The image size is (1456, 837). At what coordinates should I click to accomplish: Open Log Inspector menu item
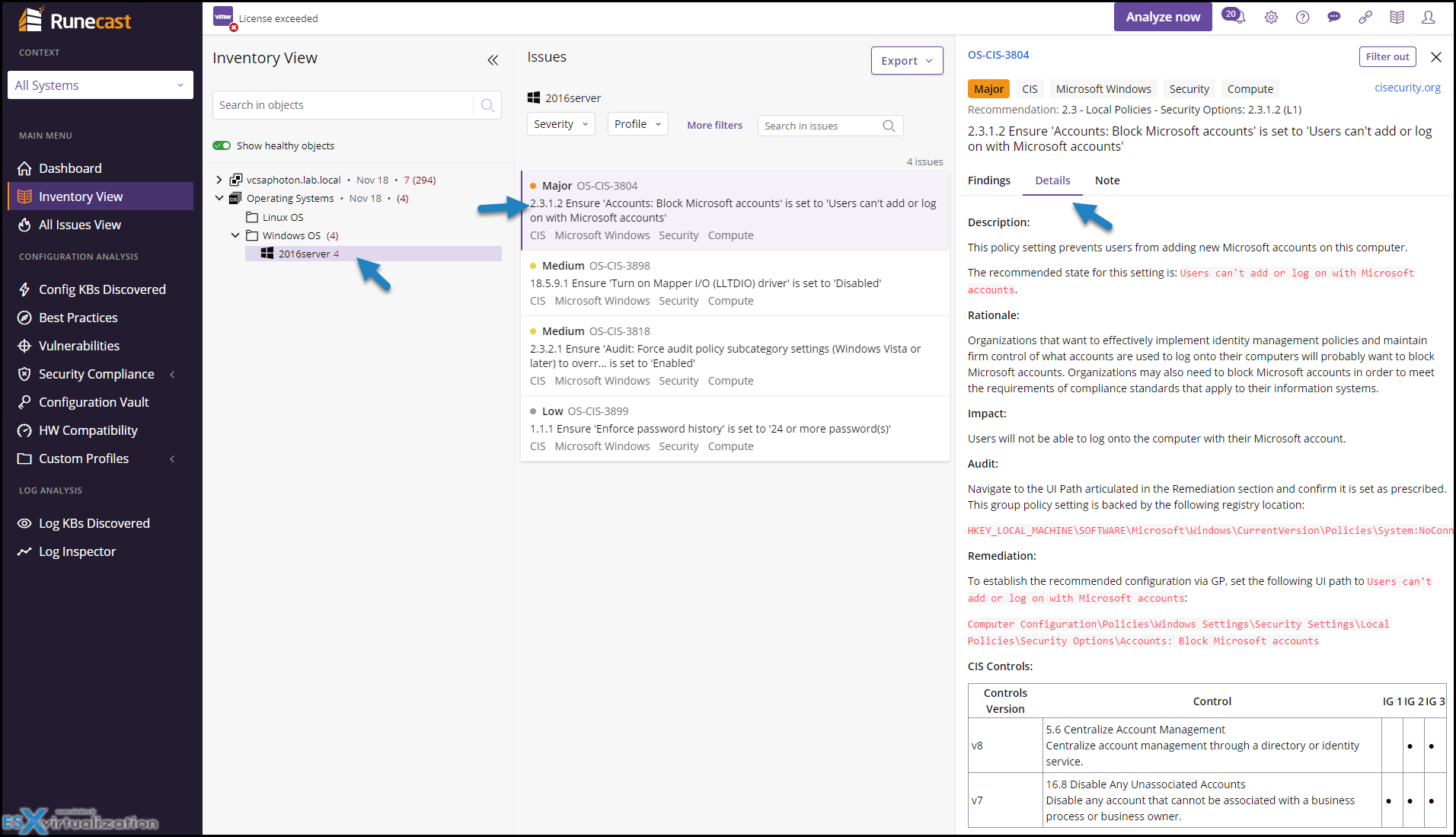point(101,551)
